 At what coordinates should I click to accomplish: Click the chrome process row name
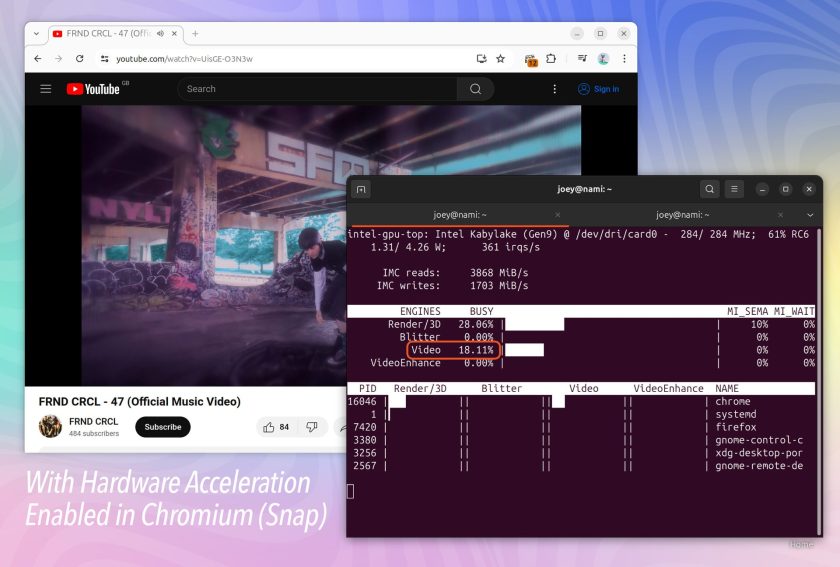[733, 401]
